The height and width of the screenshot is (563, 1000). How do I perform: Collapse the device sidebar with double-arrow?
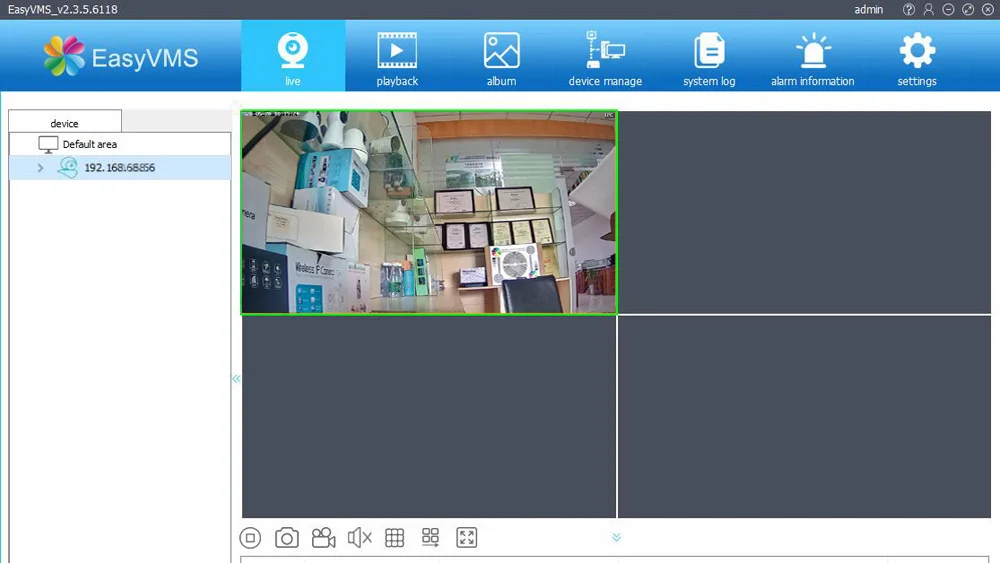coord(236,379)
